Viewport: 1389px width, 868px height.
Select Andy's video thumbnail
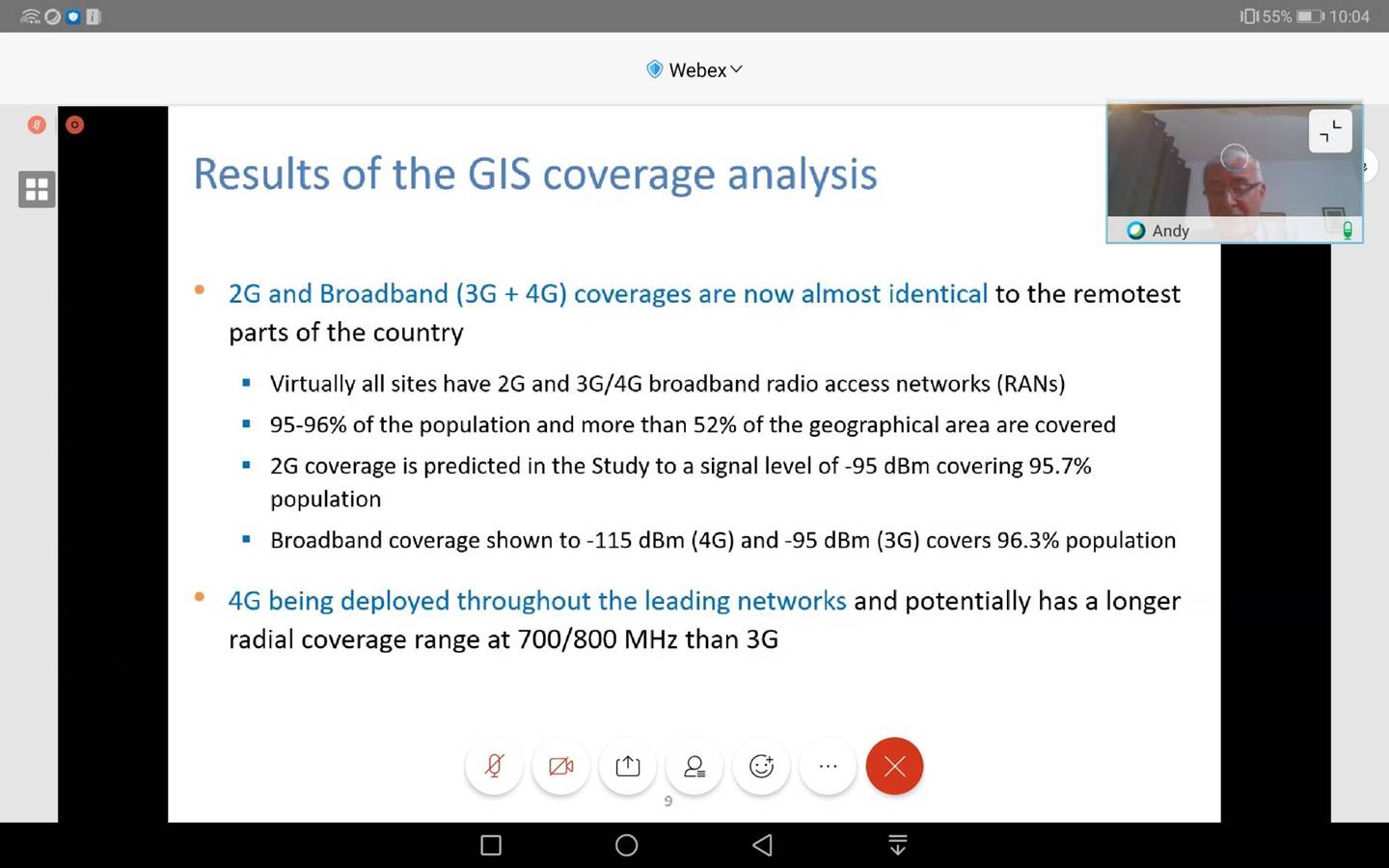[1234, 172]
